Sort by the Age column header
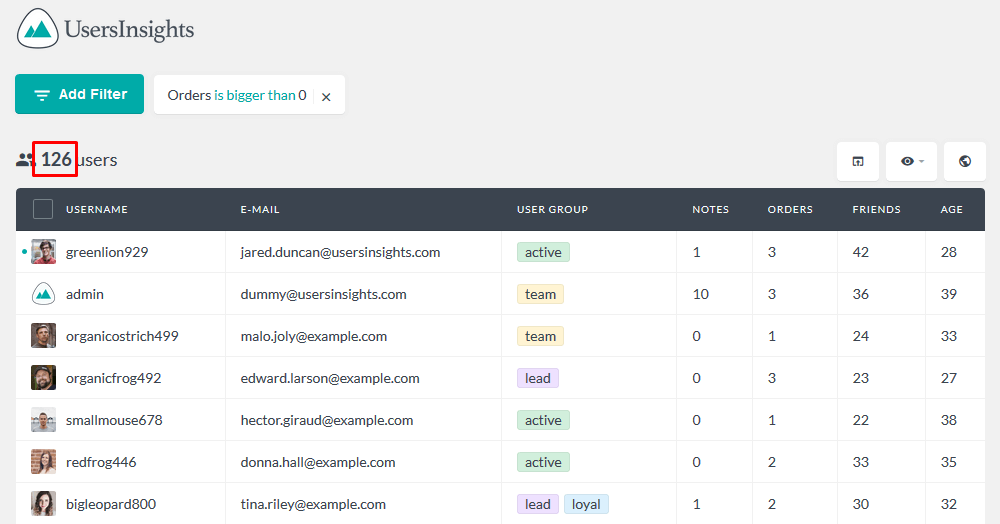 952,209
